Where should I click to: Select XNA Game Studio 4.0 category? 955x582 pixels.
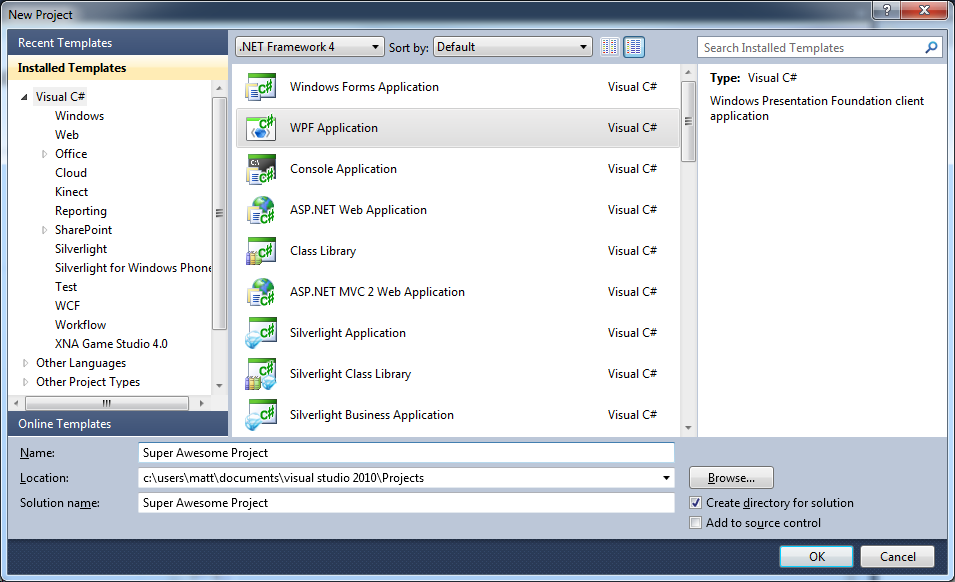[x=111, y=344]
